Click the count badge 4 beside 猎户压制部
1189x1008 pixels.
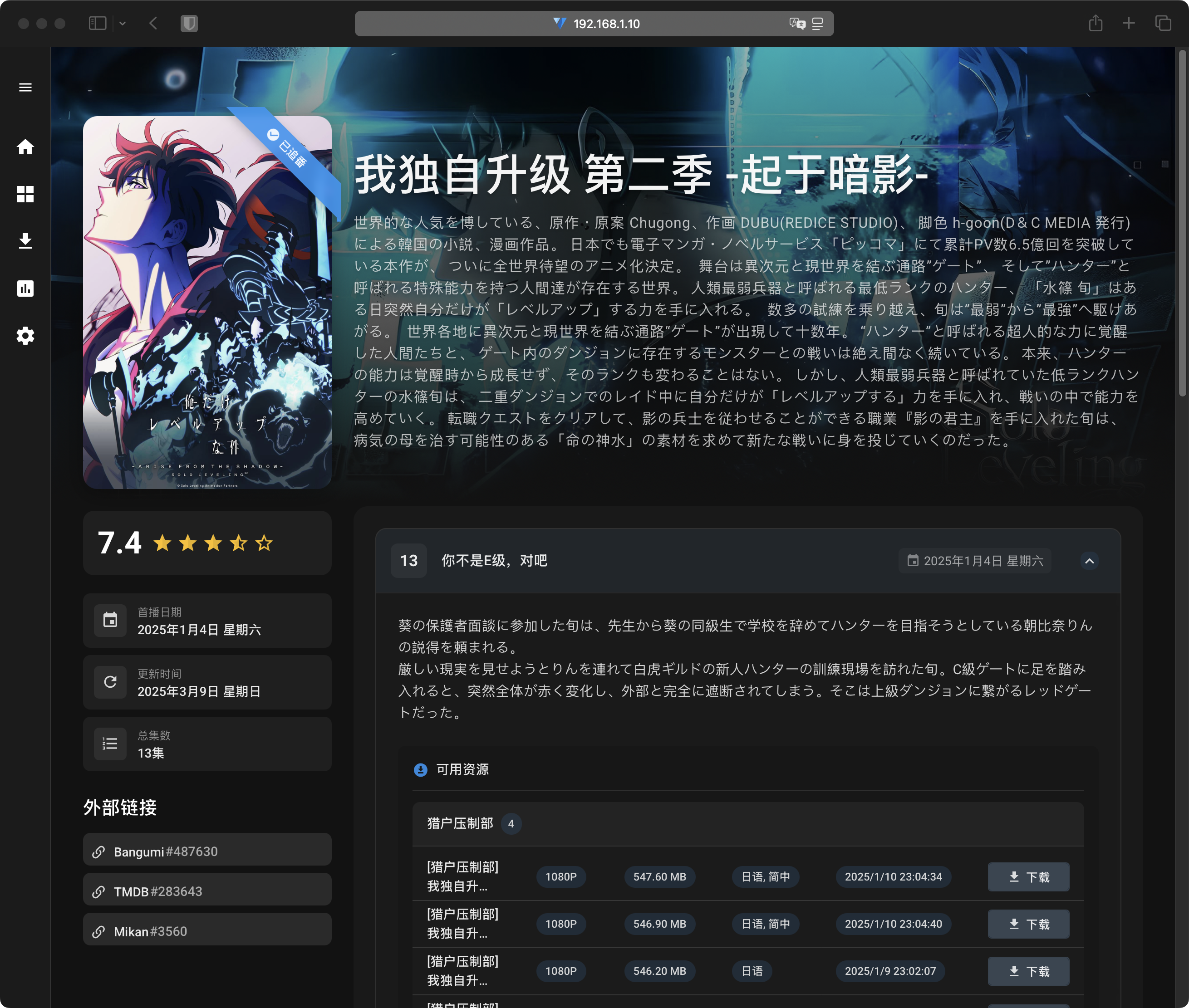[x=511, y=823]
